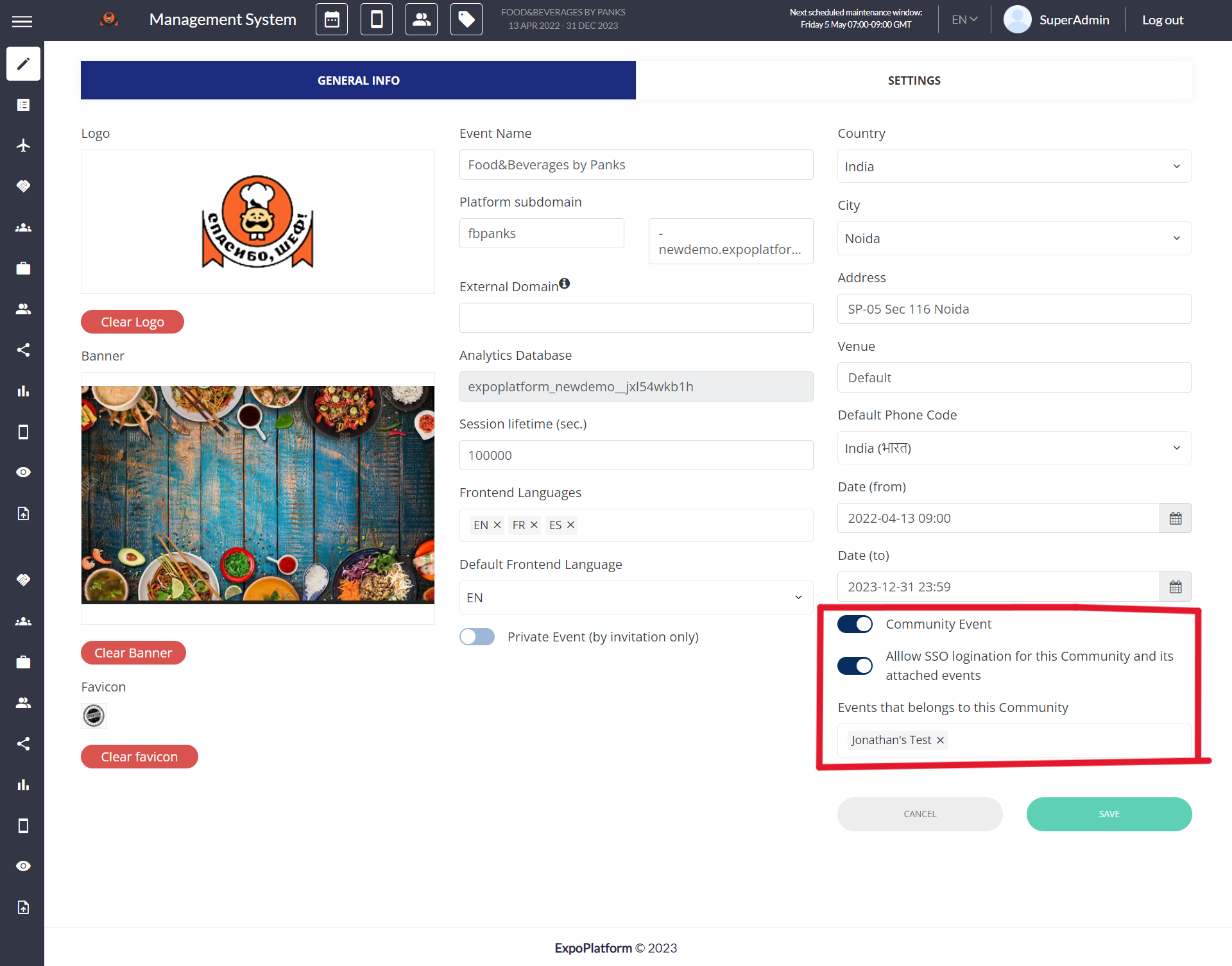Click the External Domain info icon
1232x966 pixels.
[564, 283]
